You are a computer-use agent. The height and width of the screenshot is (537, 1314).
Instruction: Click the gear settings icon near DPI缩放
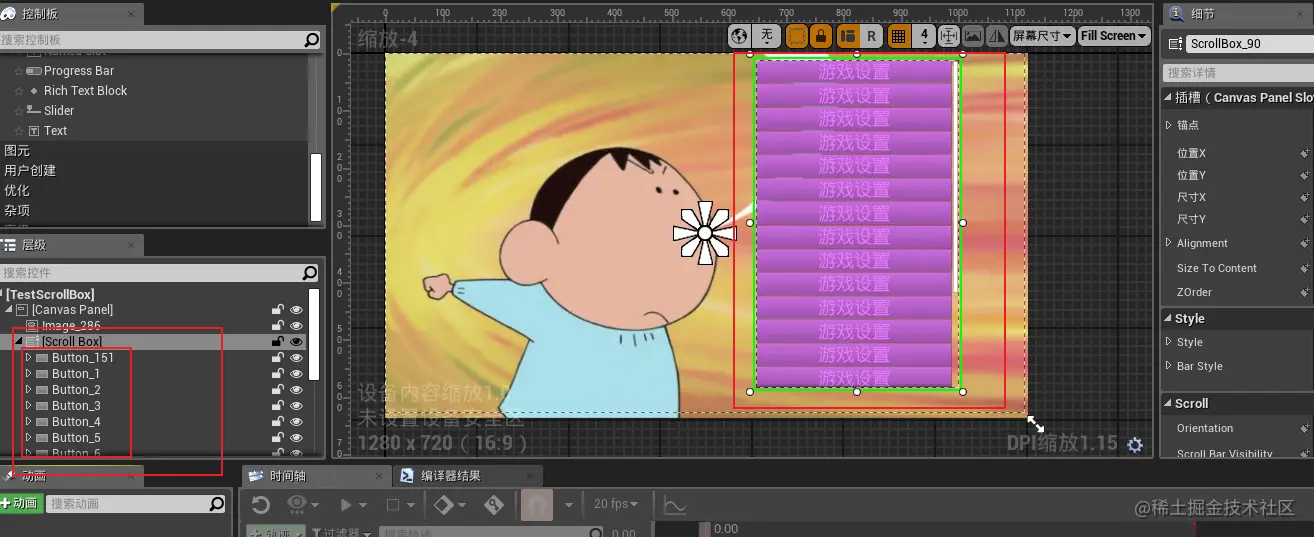(x=1135, y=445)
